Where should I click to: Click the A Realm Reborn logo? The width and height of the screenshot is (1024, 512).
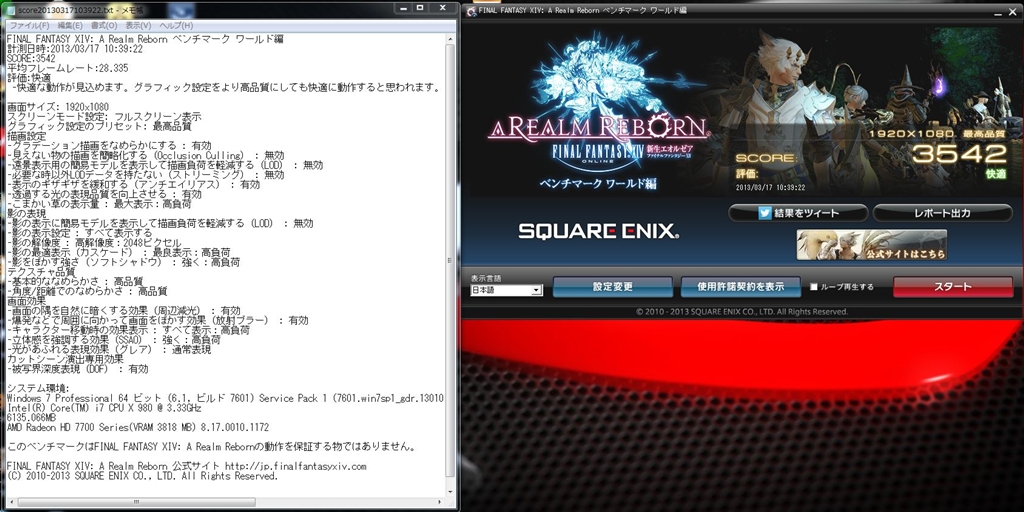click(598, 127)
